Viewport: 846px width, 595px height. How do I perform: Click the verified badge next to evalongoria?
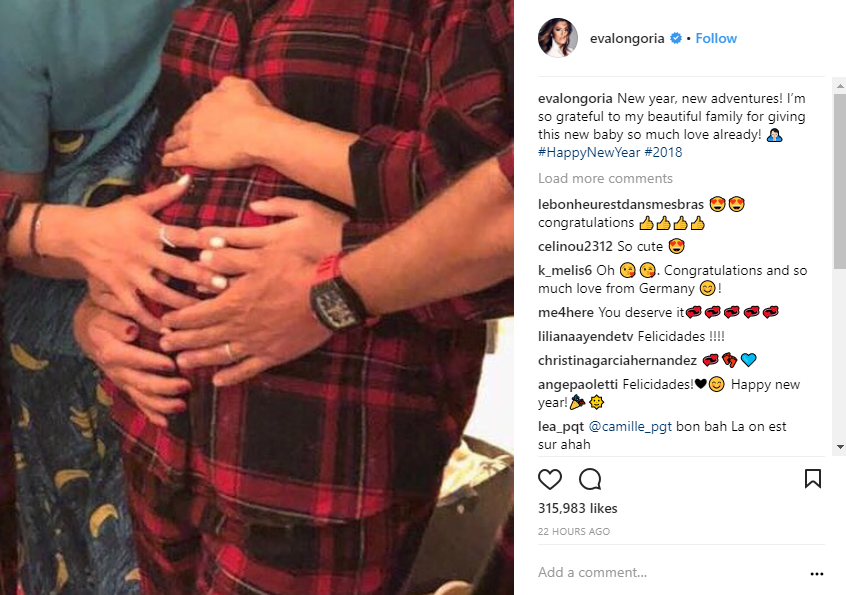tap(676, 38)
